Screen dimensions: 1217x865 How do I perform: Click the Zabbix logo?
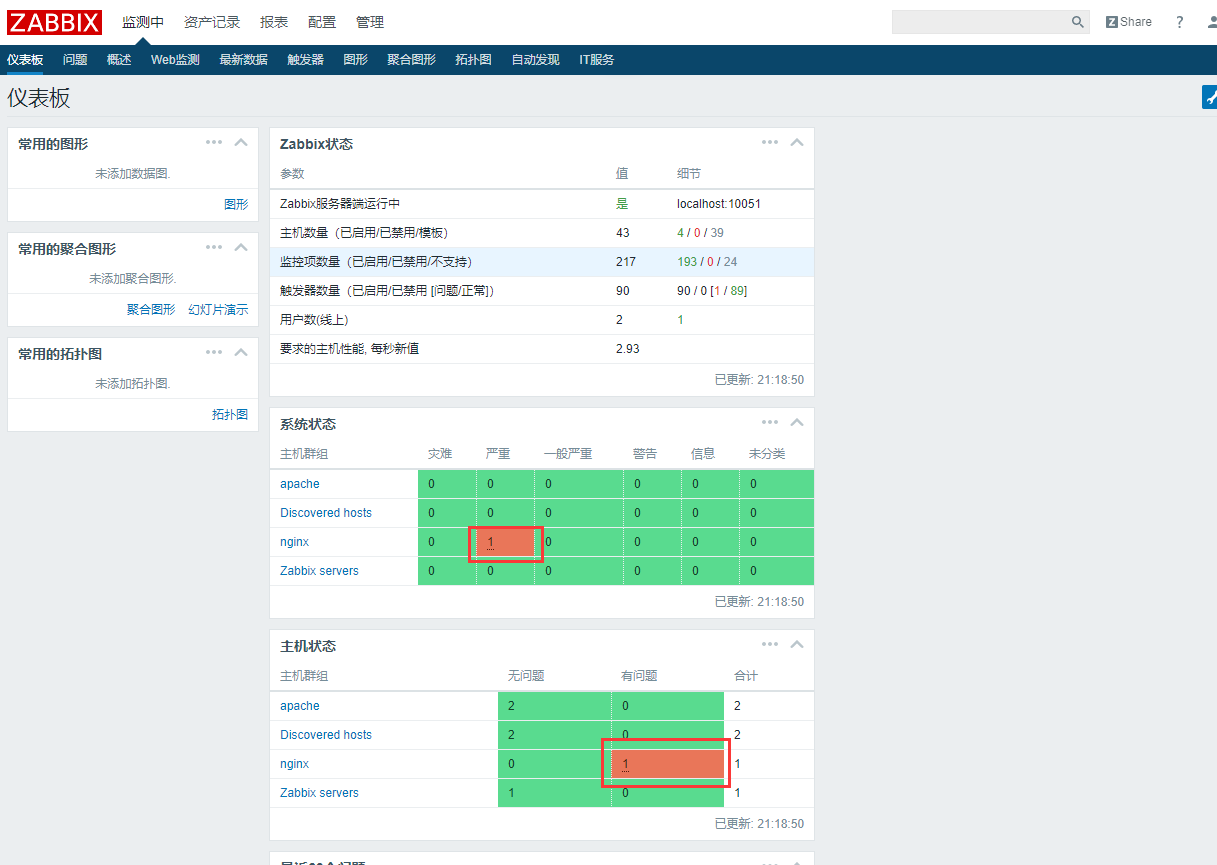point(54,22)
